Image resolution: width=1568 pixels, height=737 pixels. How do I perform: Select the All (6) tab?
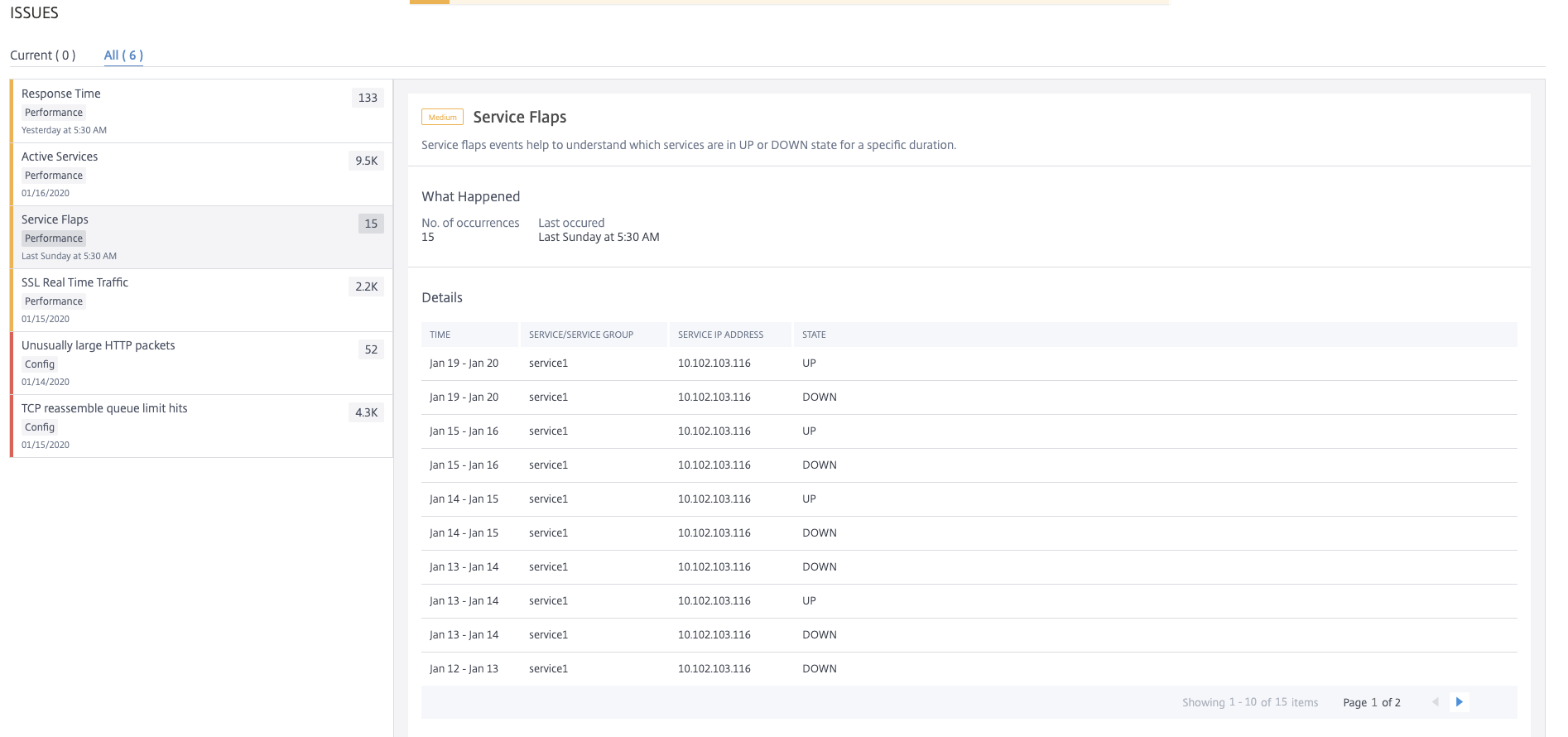[123, 55]
